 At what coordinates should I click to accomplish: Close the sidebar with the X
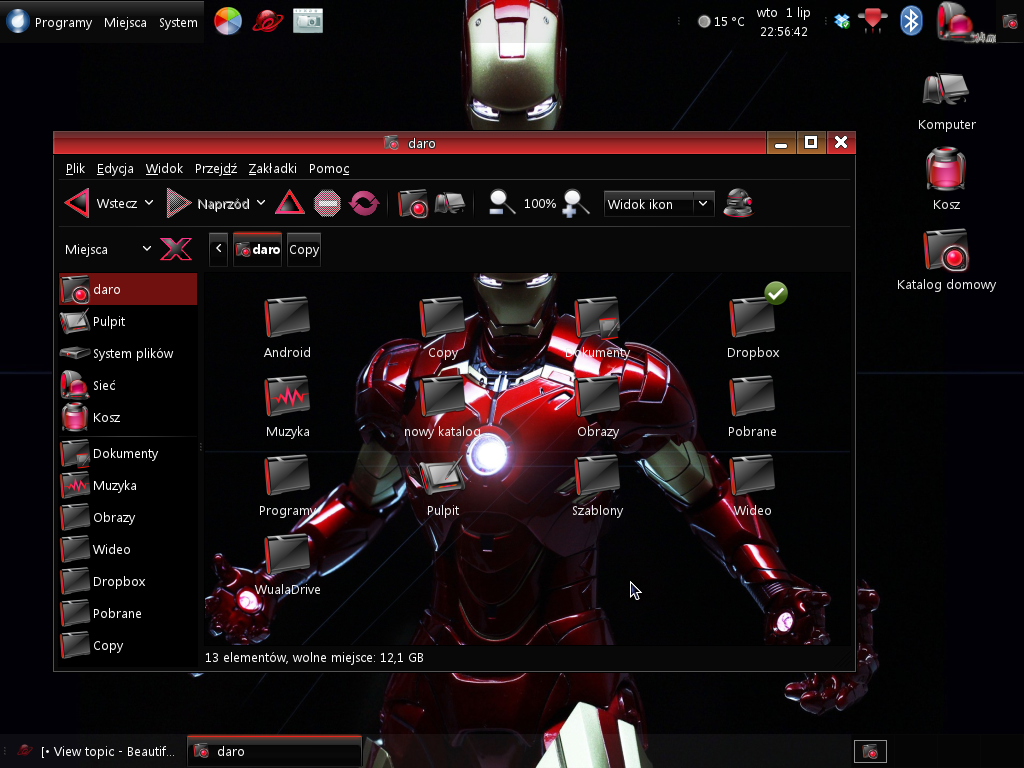click(x=176, y=249)
